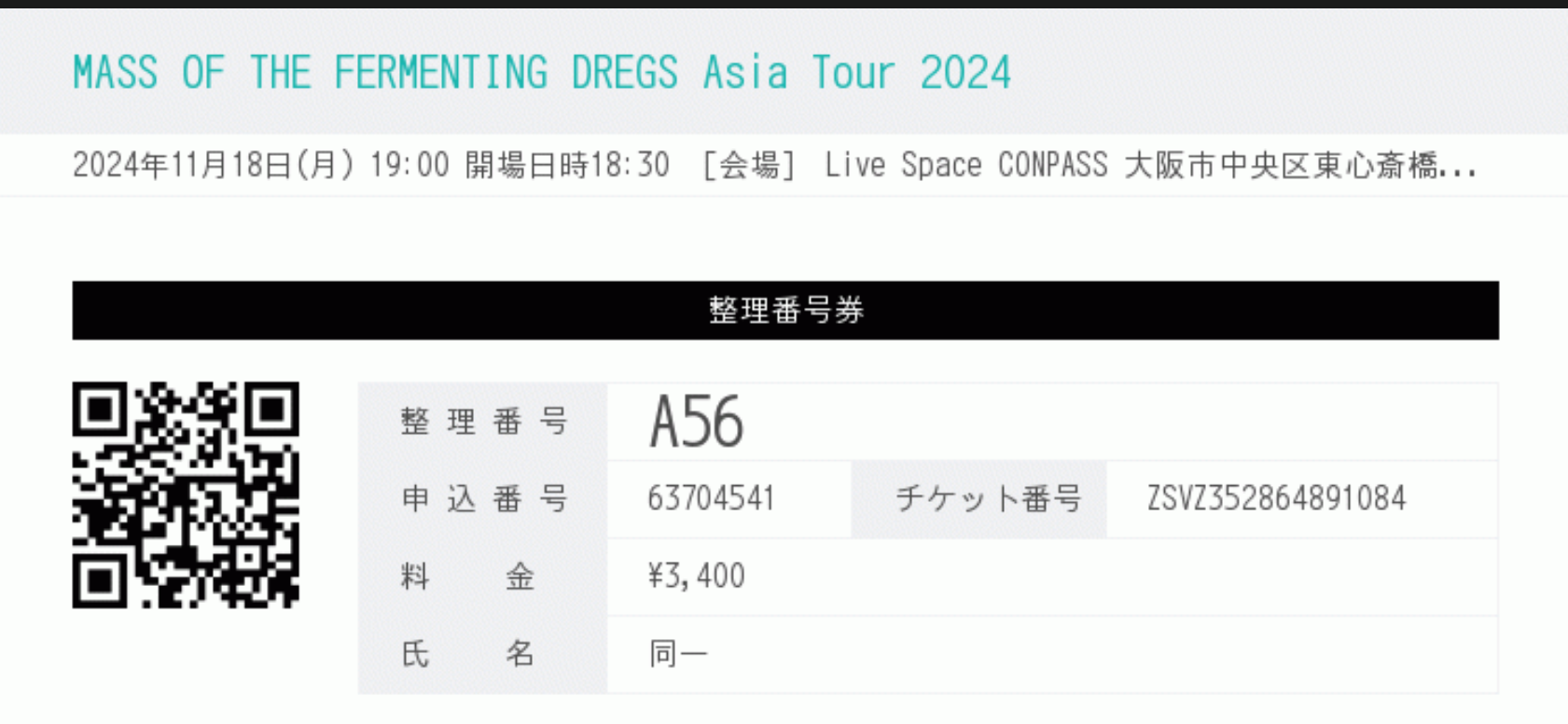1568x724 pixels.
Task: Select the 同一 name value
Action: click(678, 654)
